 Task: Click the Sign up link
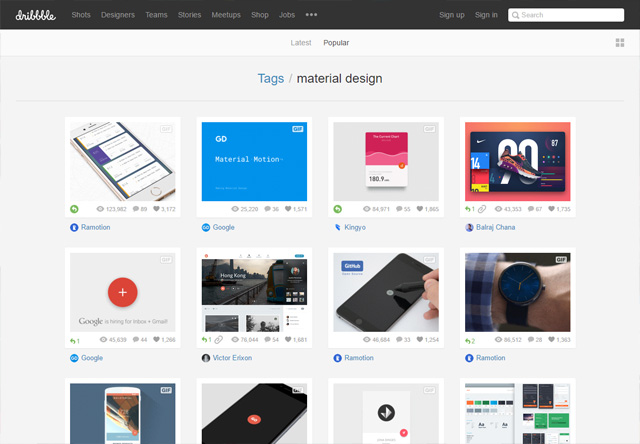click(x=452, y=15)
